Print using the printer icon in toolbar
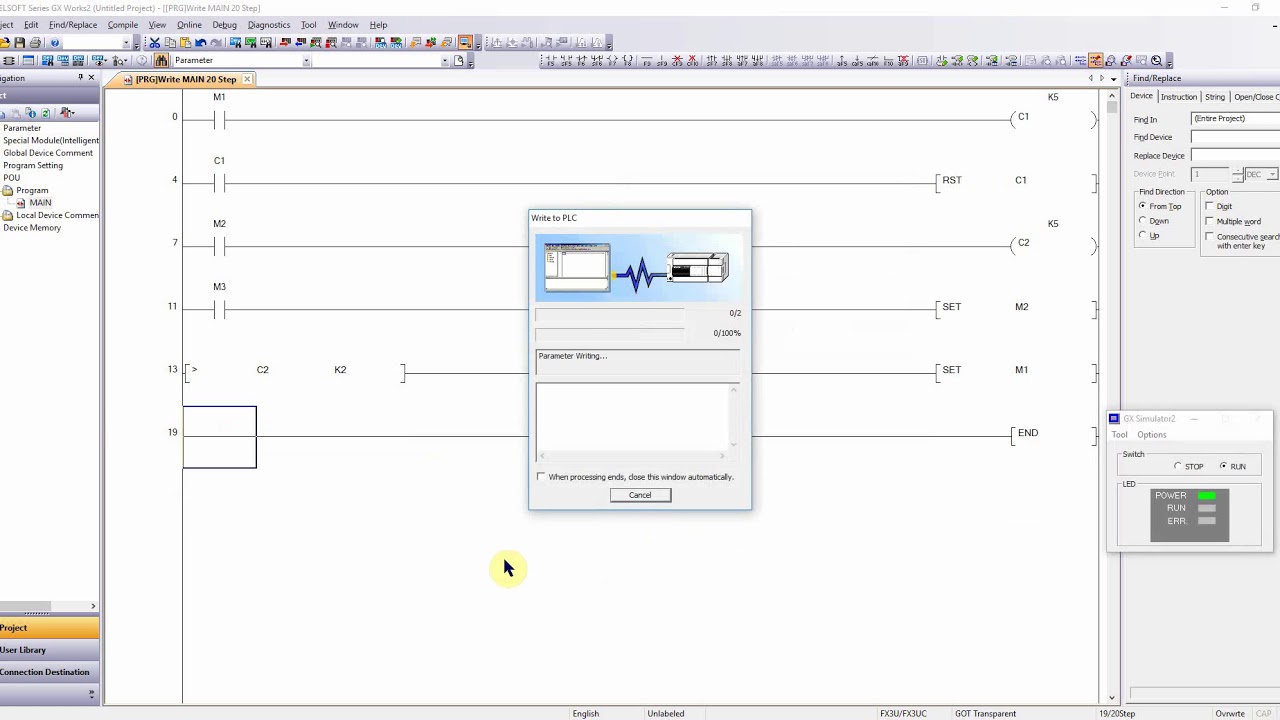The width and height of the screenshot is (1280, 720). (35, 43)
